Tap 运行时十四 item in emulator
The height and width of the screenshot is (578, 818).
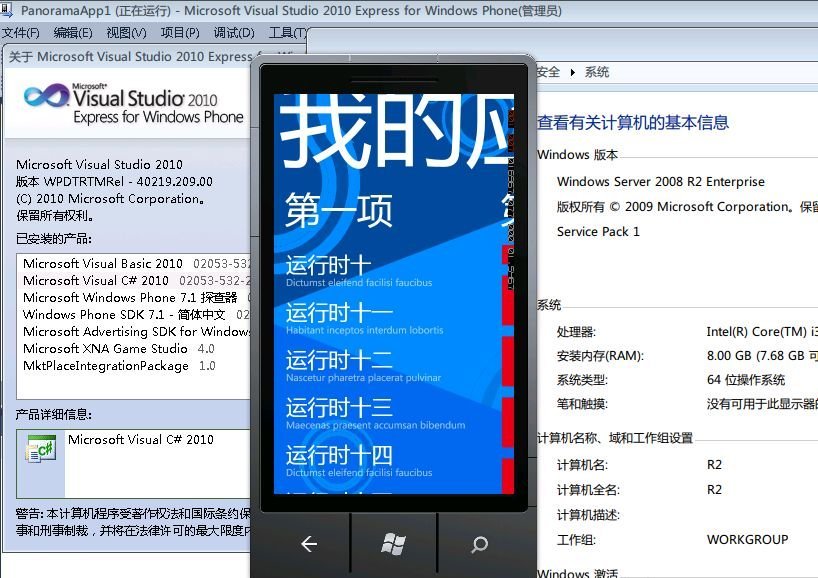pyautogui.click(x=359, y=461)
